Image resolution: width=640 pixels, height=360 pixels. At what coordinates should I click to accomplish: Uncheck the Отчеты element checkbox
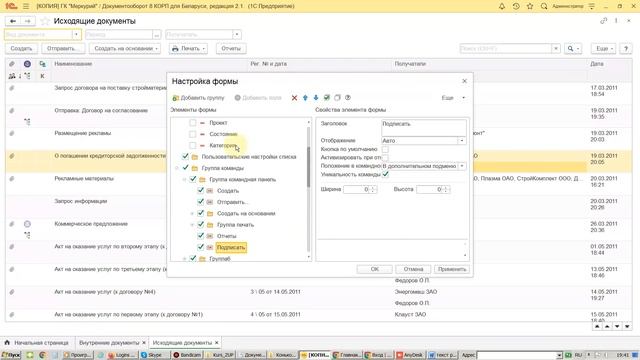coord(200,236)
